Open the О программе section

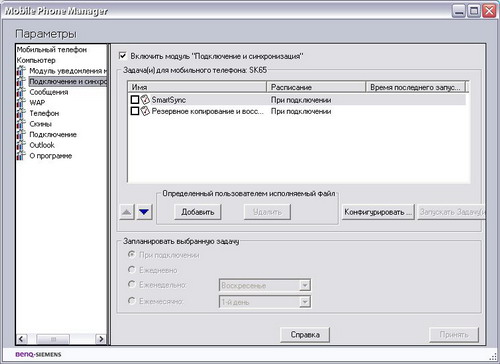point(51,156)
